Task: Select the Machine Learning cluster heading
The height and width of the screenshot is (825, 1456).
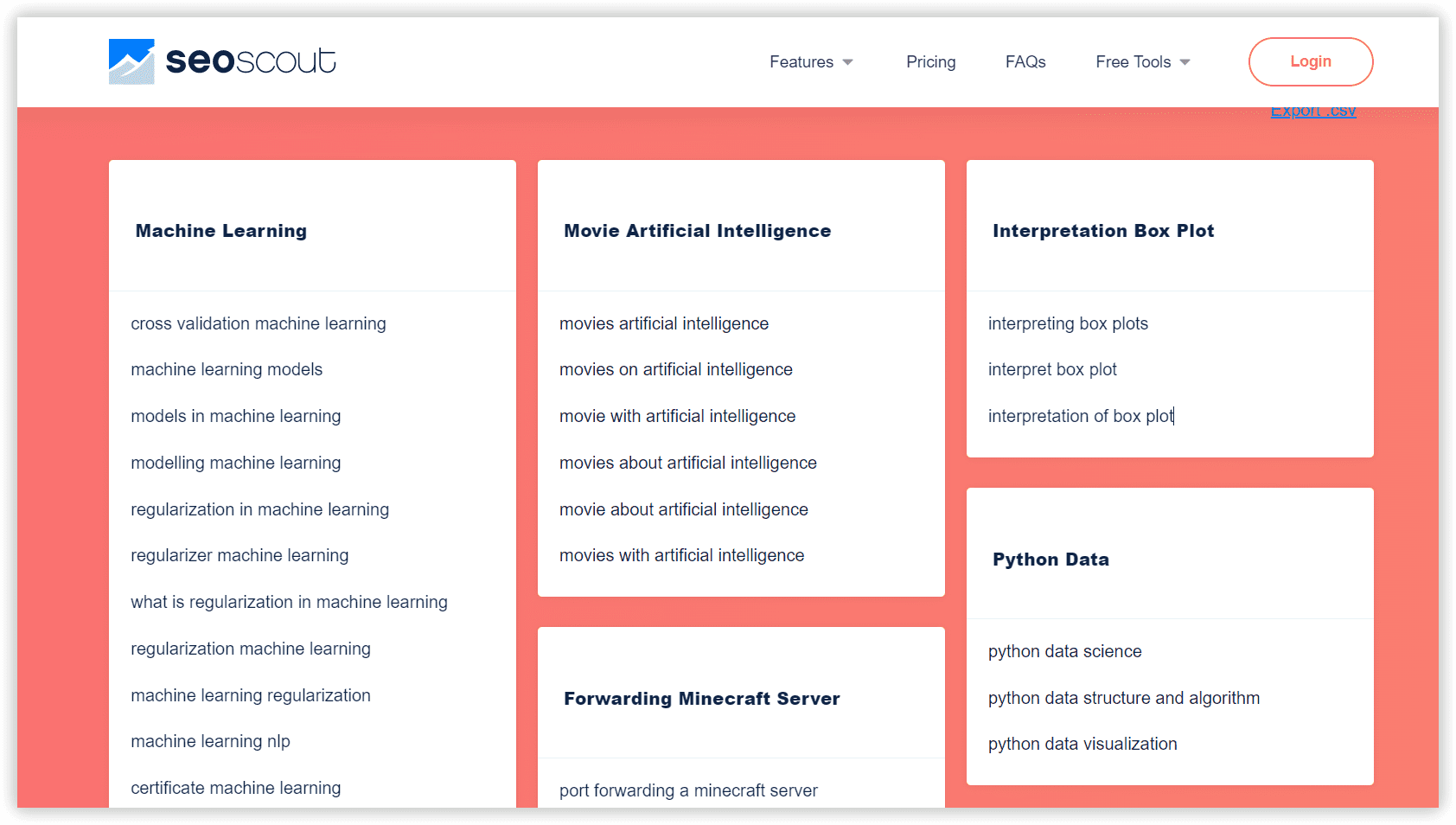Action: pyautogui.click(x=221, y=231)
